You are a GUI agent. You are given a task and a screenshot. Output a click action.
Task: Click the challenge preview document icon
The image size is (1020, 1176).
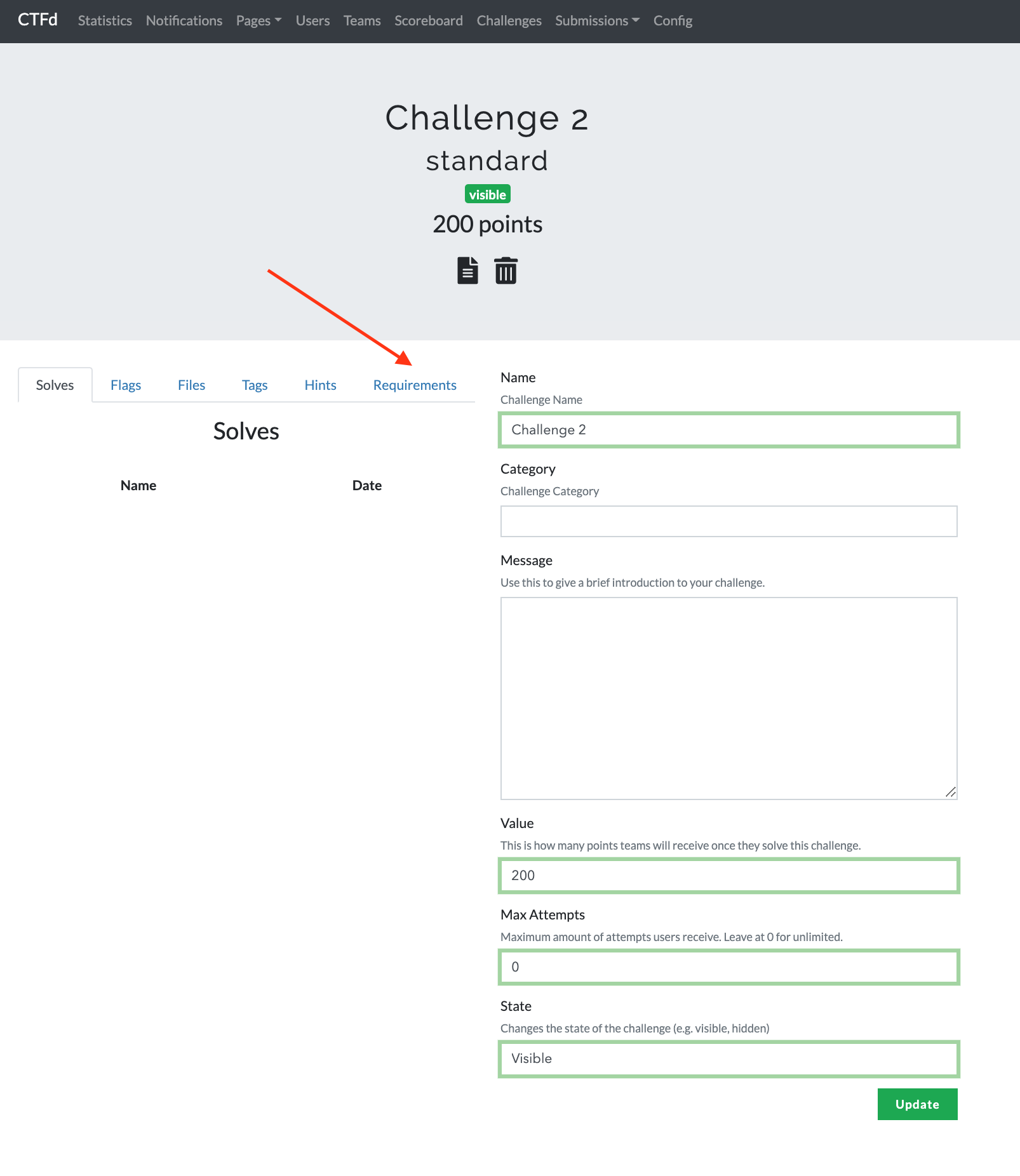[x=467, y=271]
